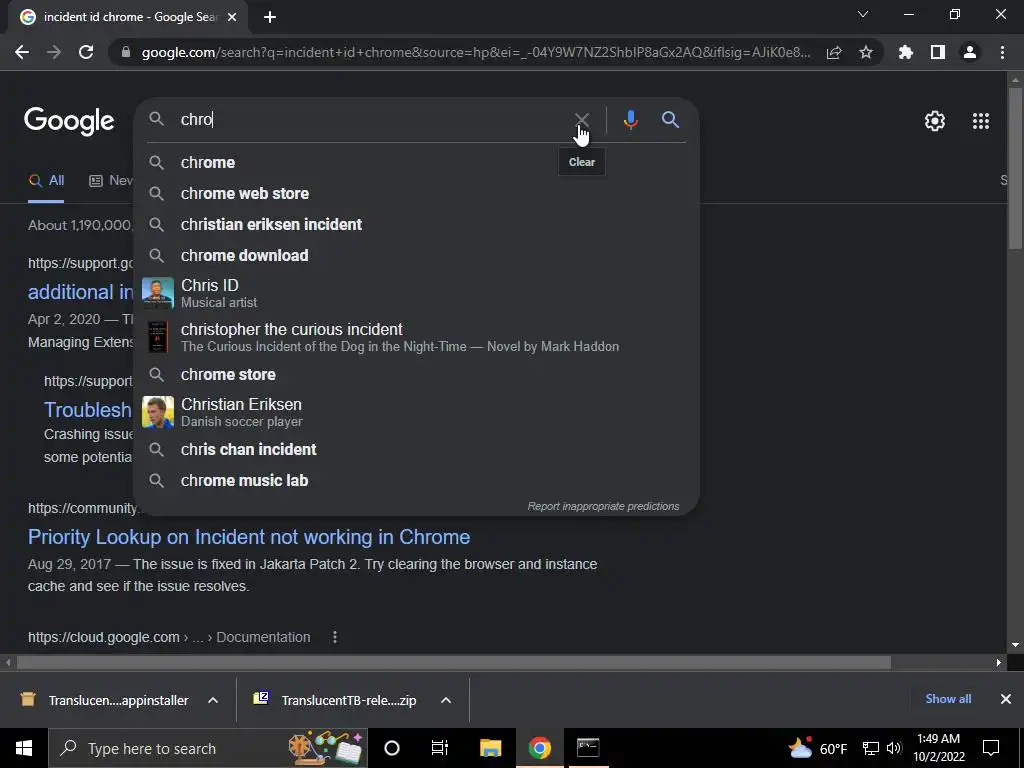
Task: Share this page from address bar
Action: coord(834,52)
